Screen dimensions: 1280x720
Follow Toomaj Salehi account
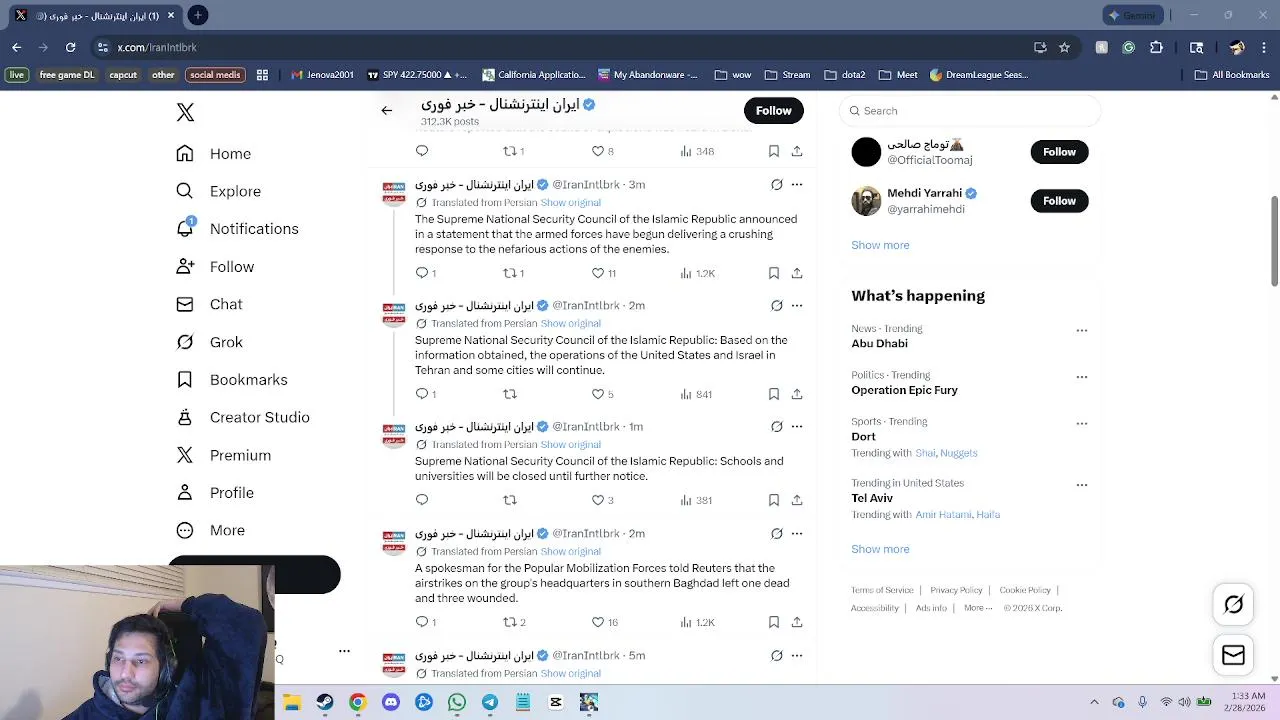(1059, 152)
